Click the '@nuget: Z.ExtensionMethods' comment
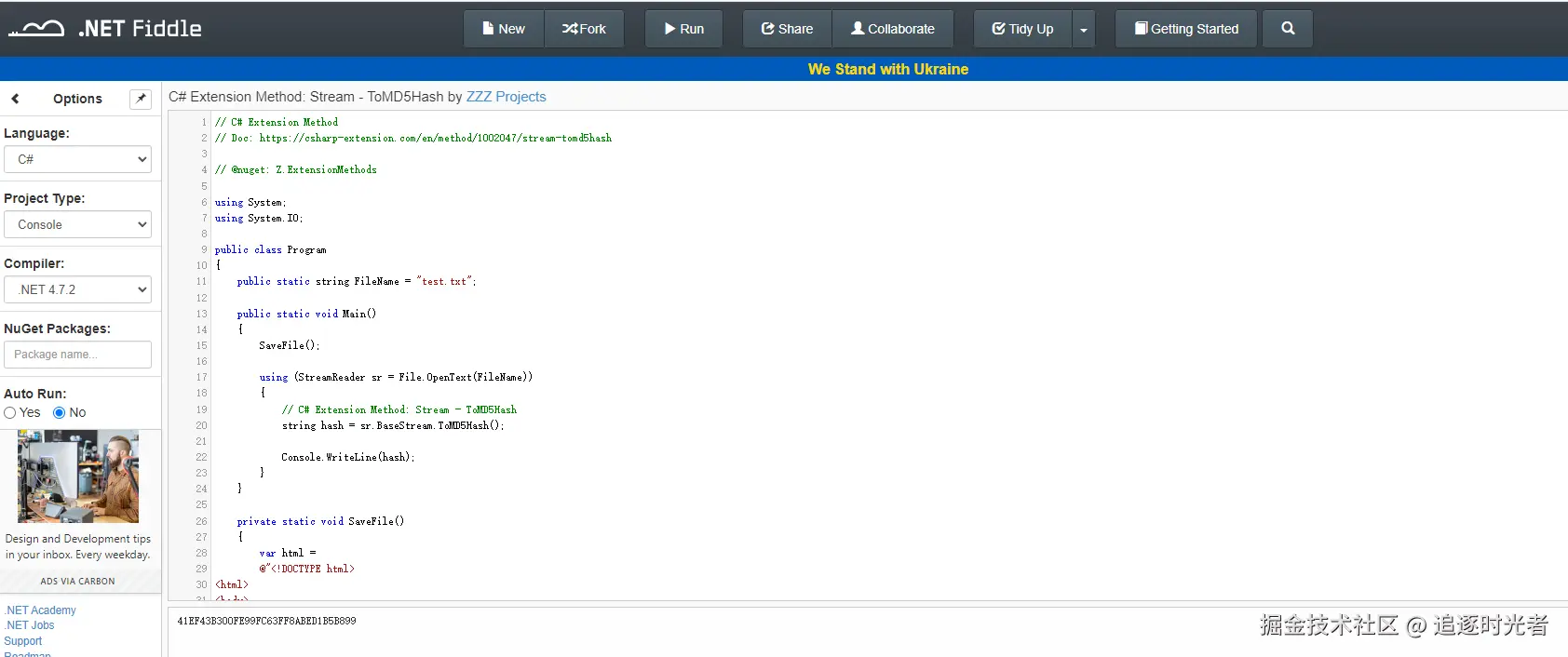This screenshot has width=1568, height=657. point(296,169)
